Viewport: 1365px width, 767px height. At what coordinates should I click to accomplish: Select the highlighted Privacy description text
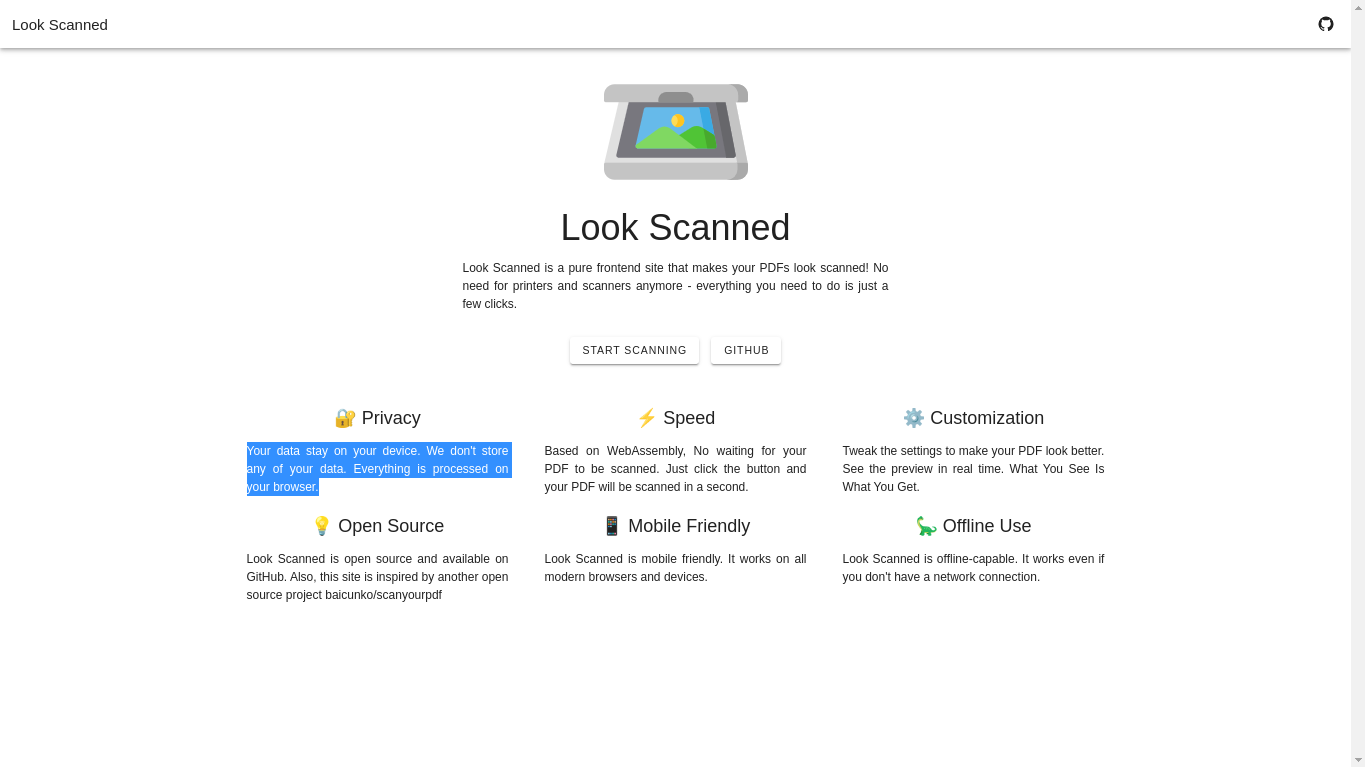tap(378, 468)
